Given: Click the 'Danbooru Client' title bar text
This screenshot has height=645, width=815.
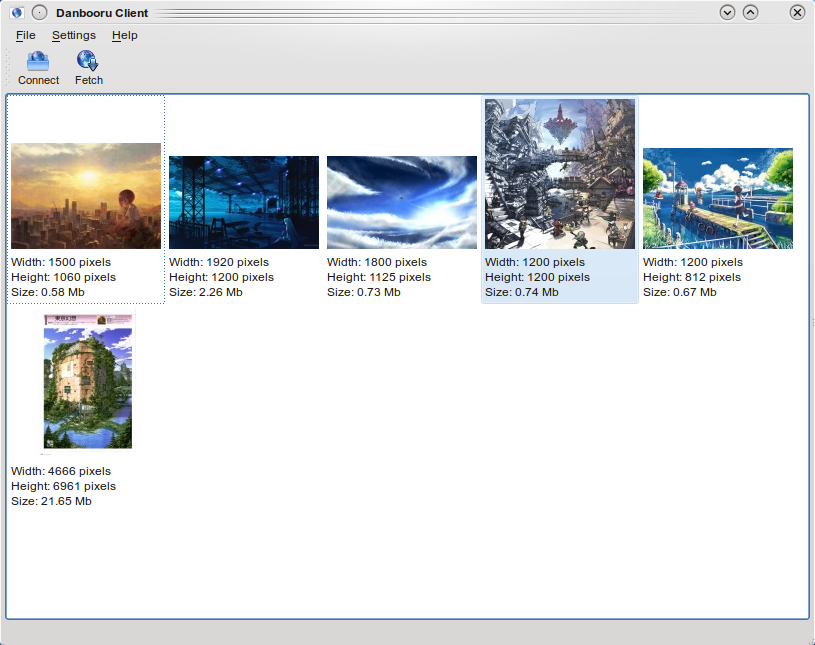Looking at the screenshot, I should click(102, 13).
